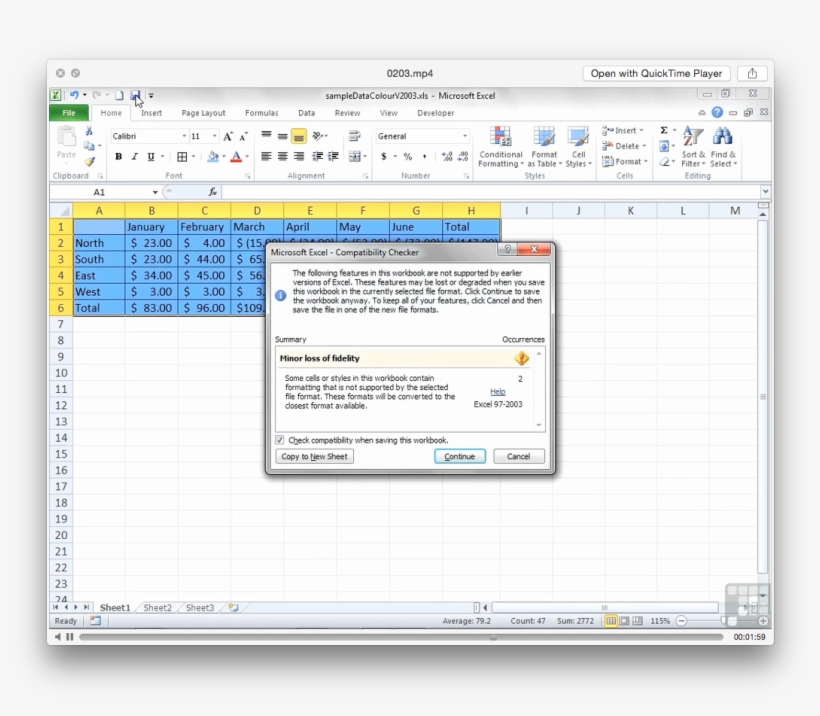Click the Merge & Center icon
820x716 pixels.
(355, 156)
